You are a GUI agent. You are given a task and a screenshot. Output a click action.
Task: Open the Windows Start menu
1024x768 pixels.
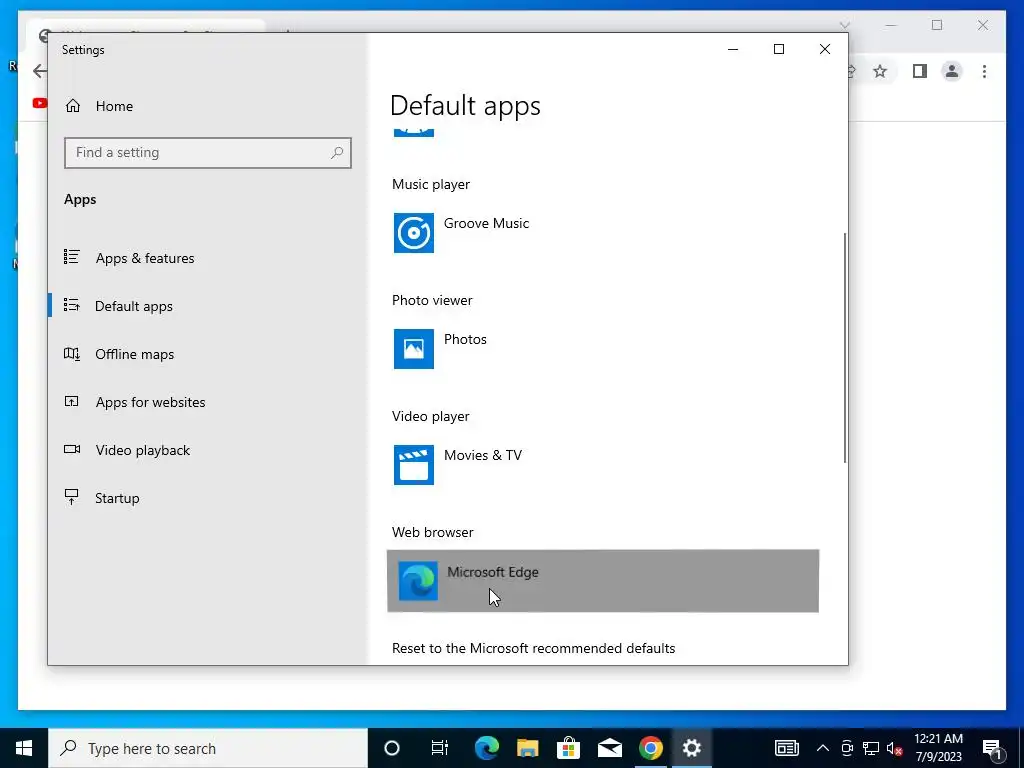pos(24,748)
